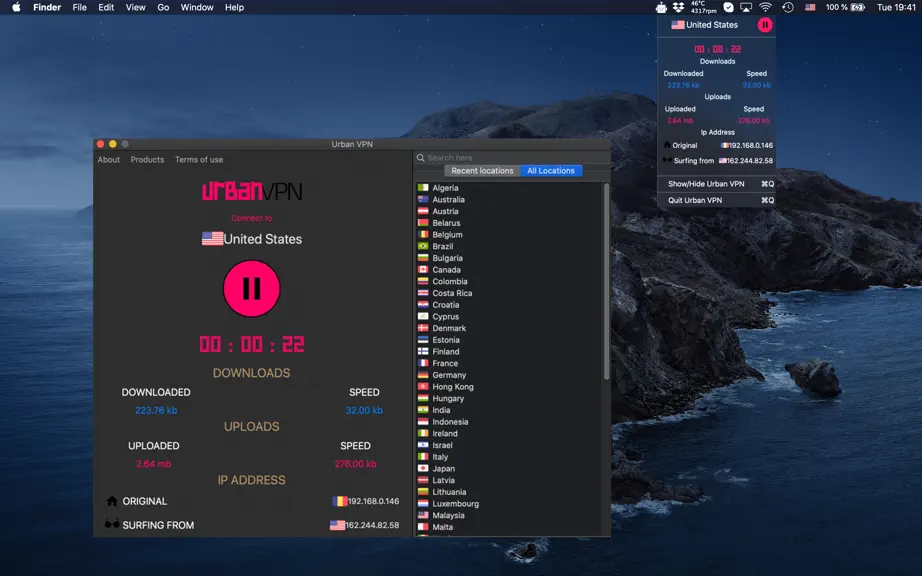922x576 pixels.
Task: Click the magnifier search icon
Action: [420, 158]
